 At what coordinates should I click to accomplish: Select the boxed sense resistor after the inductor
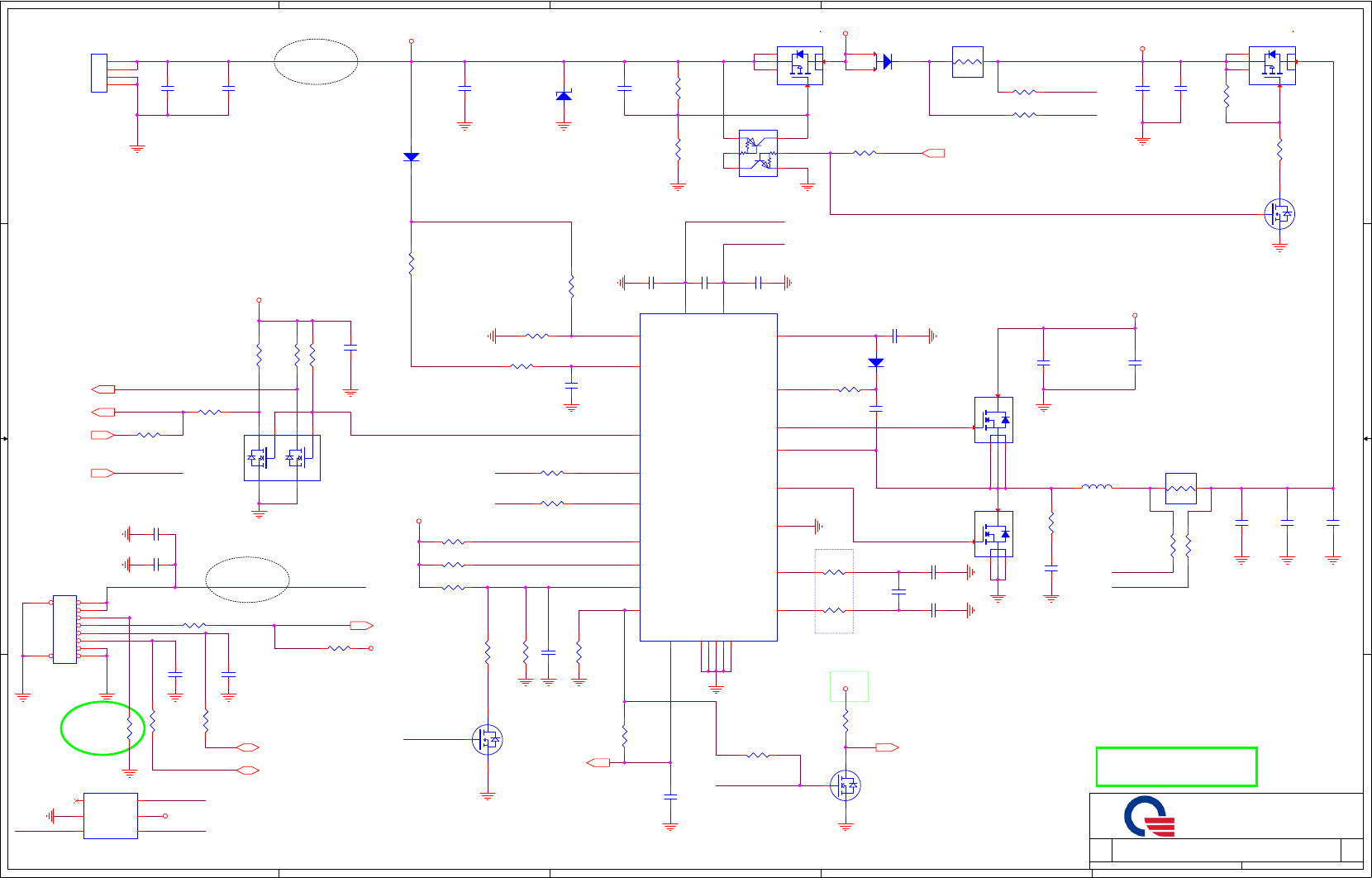tap(1181, 488)
